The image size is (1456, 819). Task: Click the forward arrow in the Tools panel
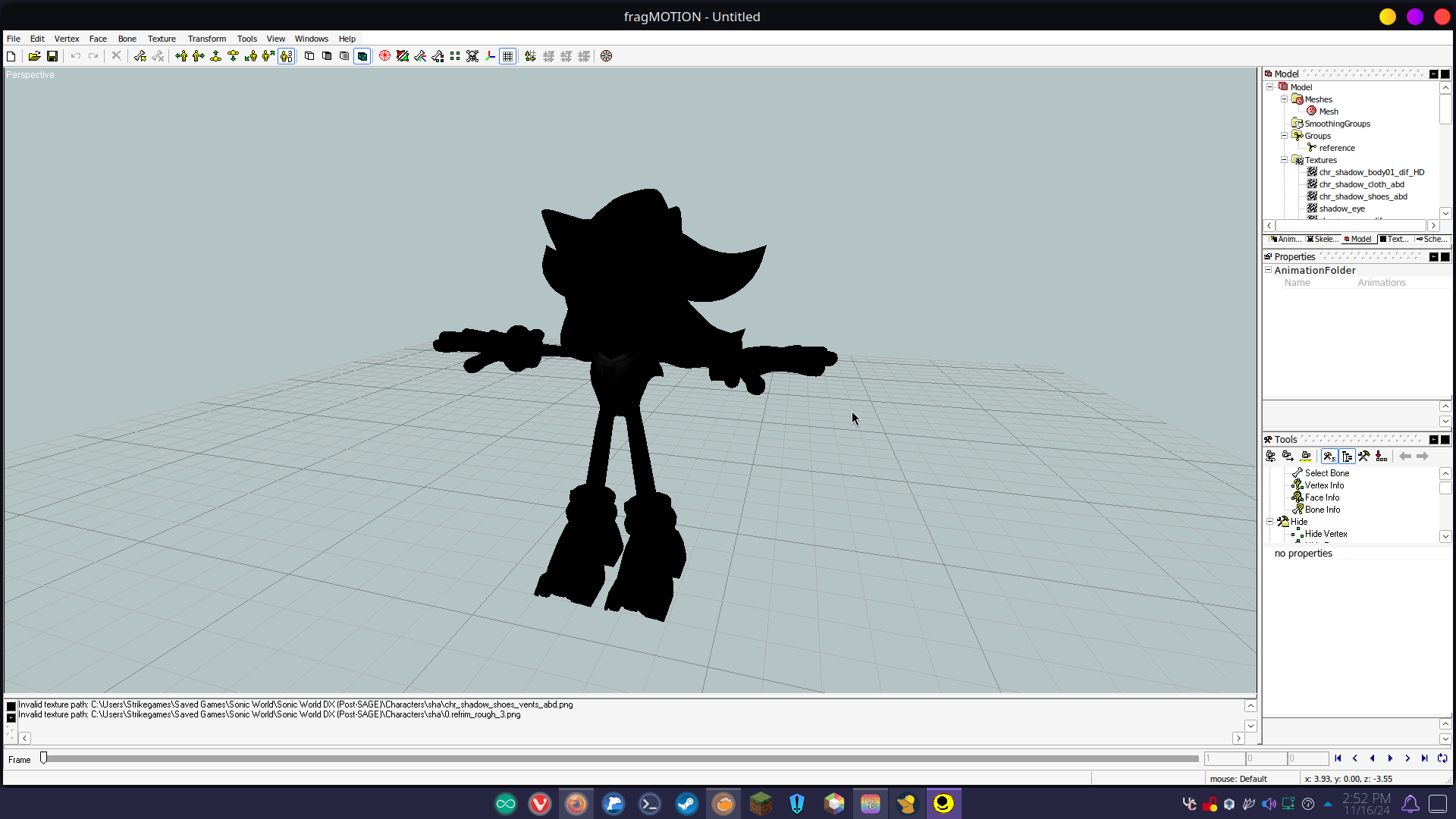click(1423, 456)
